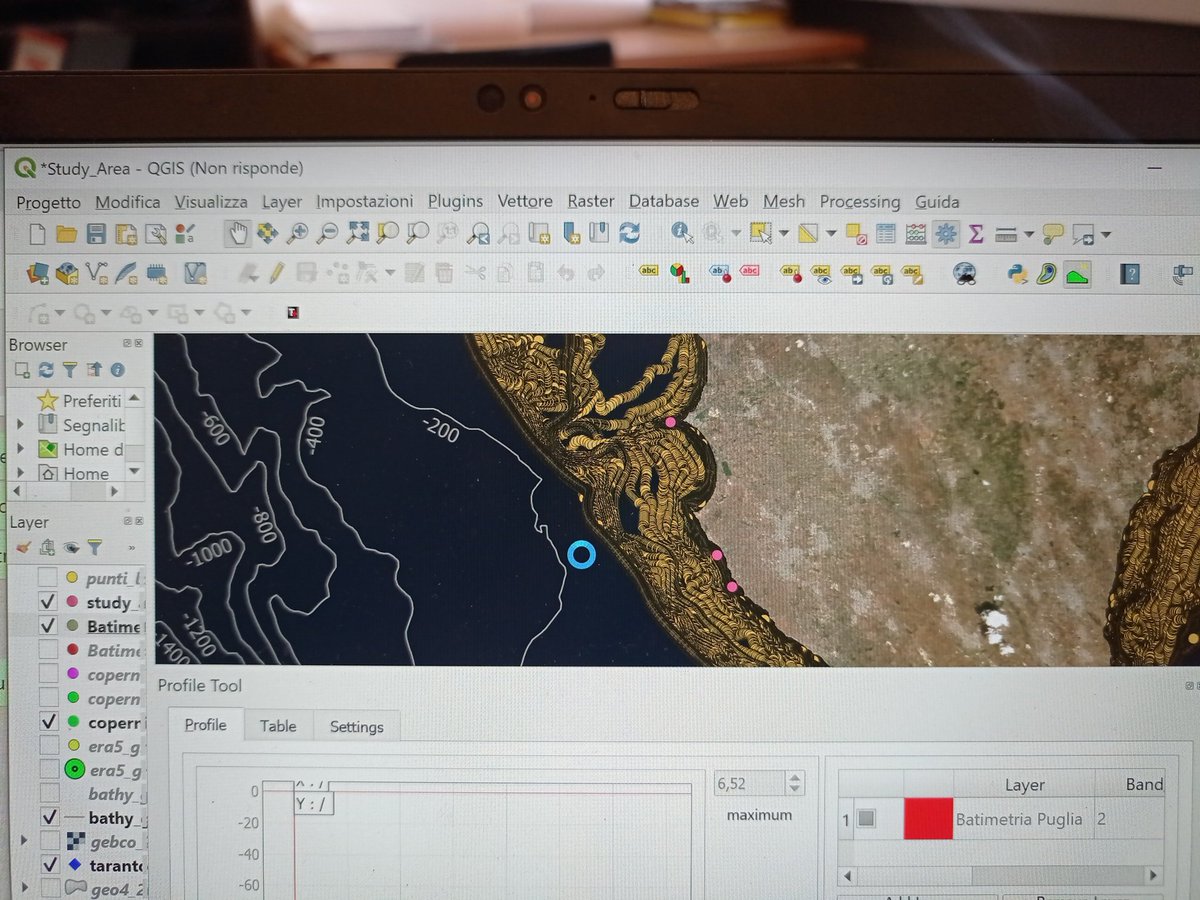Expand the gebco_ layer tree node
Image resolution: width=1200 pixels, height=900 pixels.
coord(22,842)
